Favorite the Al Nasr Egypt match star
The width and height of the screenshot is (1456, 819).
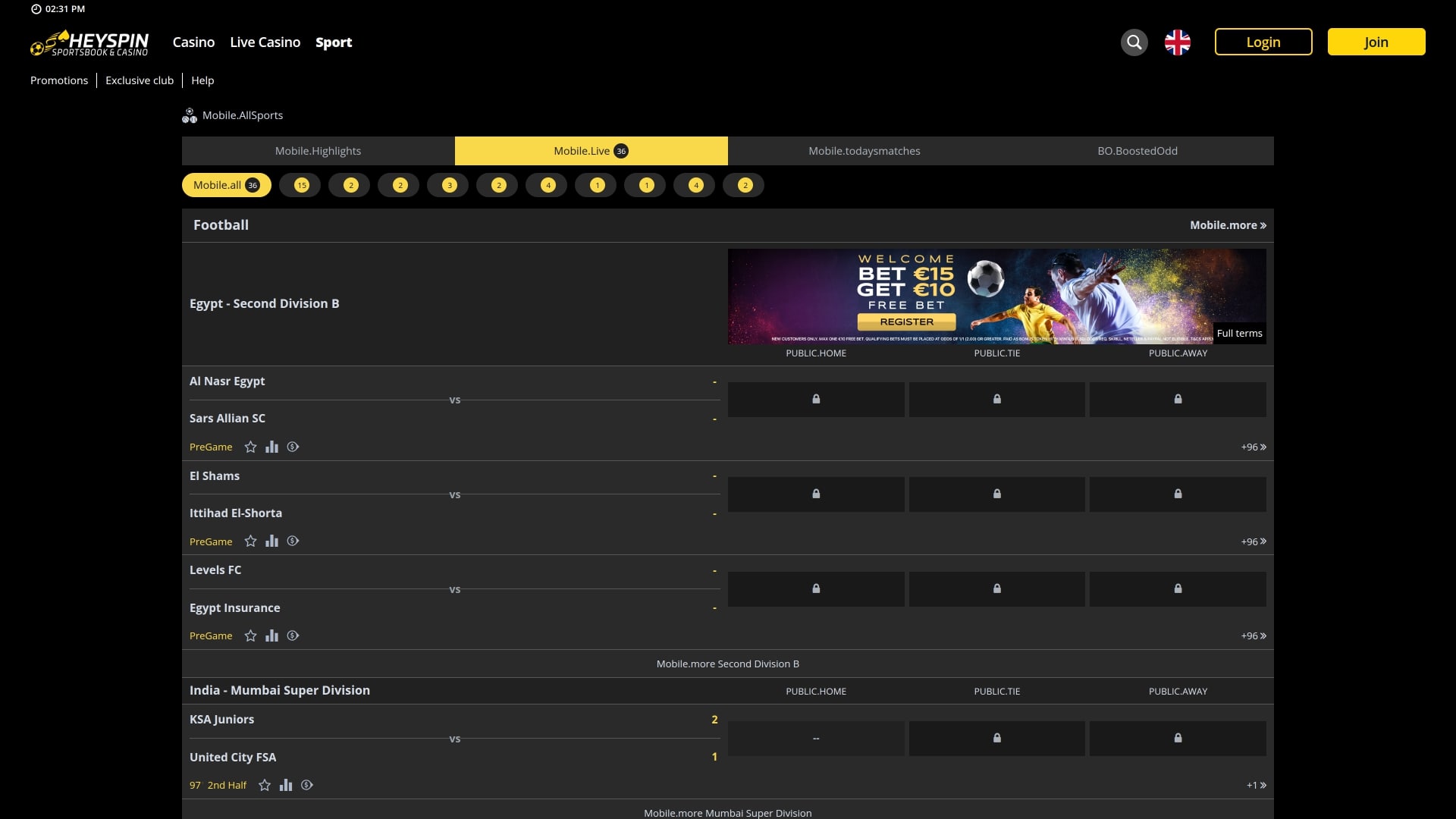click(x=250, y=447)
